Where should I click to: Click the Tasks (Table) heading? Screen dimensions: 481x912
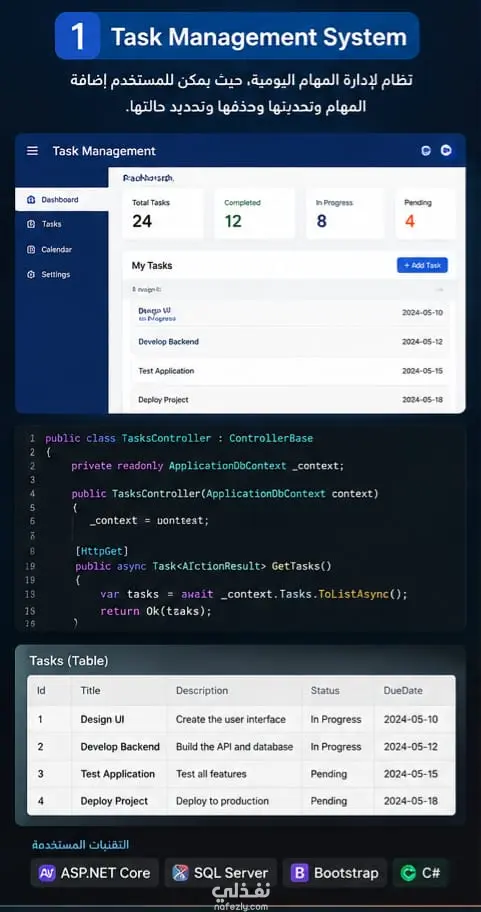point(69,661)
